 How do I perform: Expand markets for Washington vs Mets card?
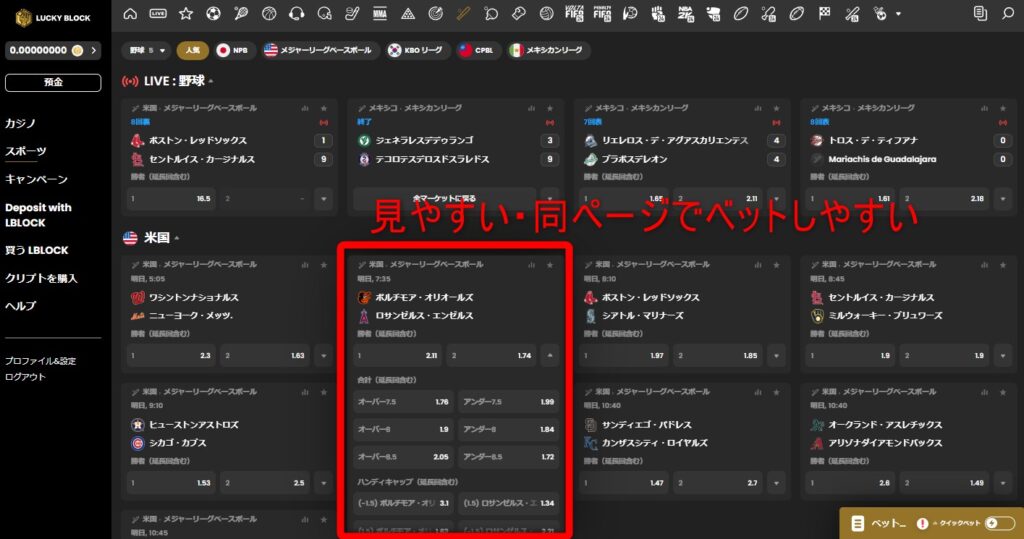tap(323, 355)
